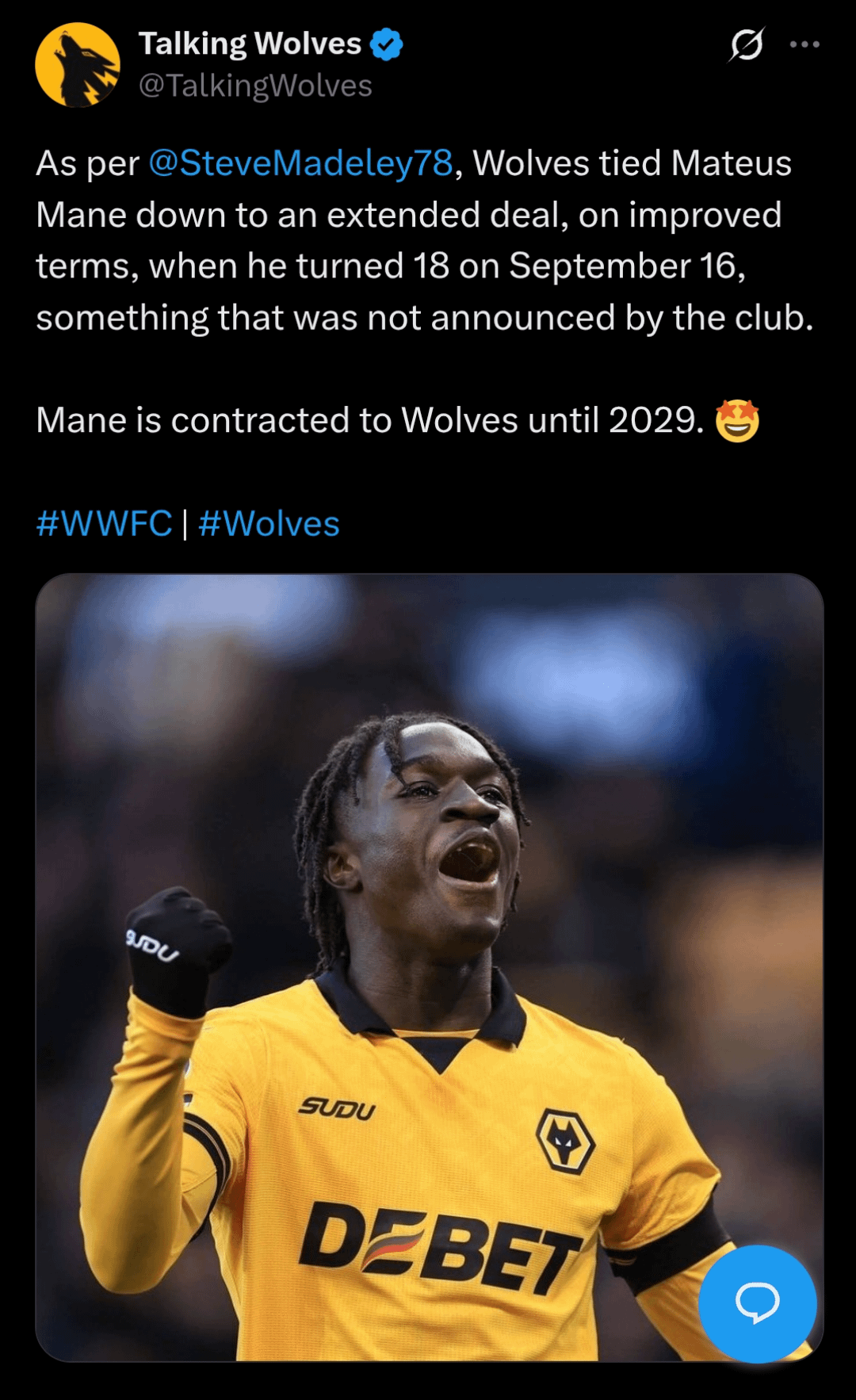Open the Mateus Mane photo
Image resolution: width=856 pixels, height=1400 pixels.
pyautogui.click(x=430, y=967)
